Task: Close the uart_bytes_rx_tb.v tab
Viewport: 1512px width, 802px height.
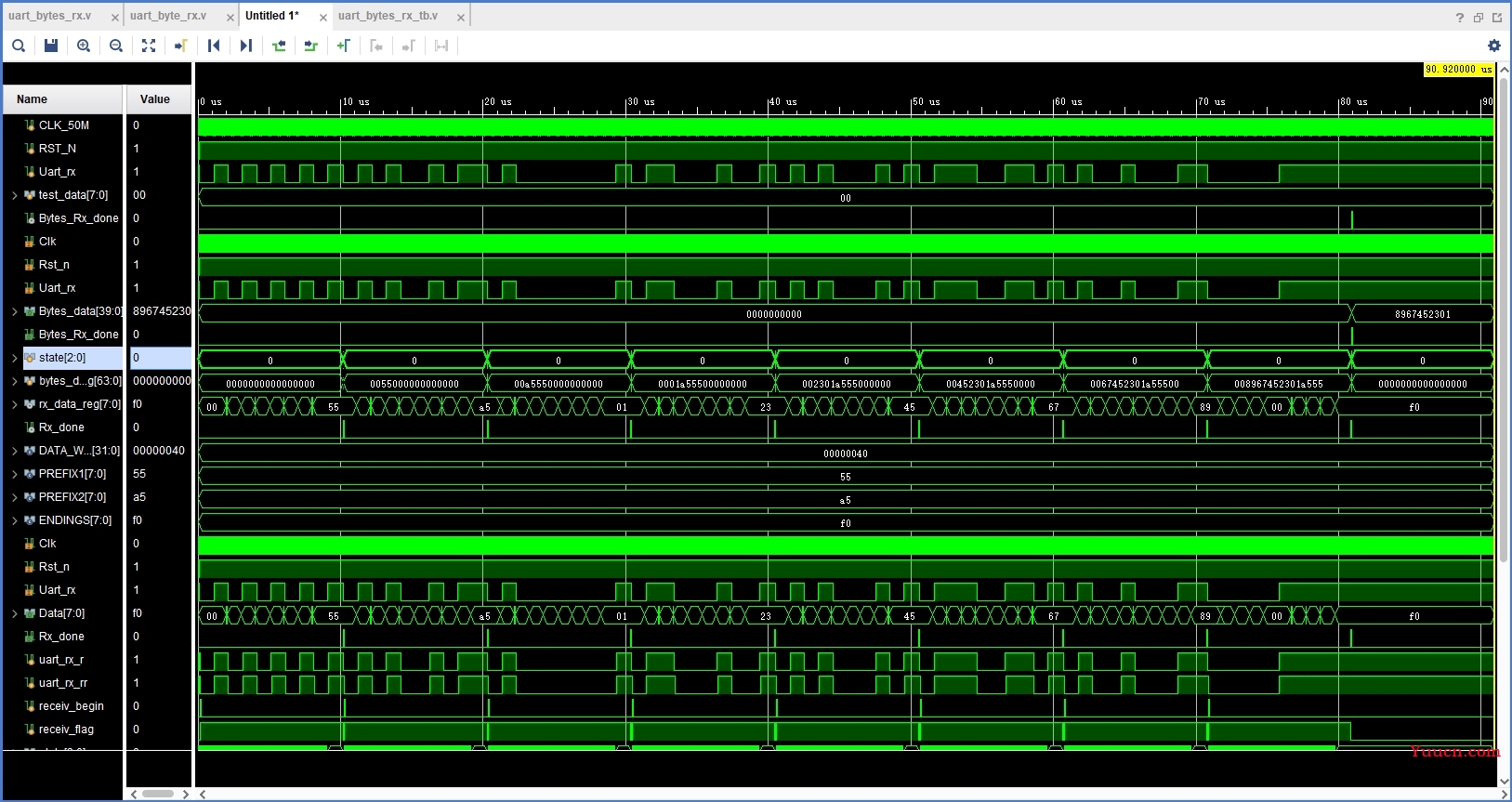Action: 461,18
